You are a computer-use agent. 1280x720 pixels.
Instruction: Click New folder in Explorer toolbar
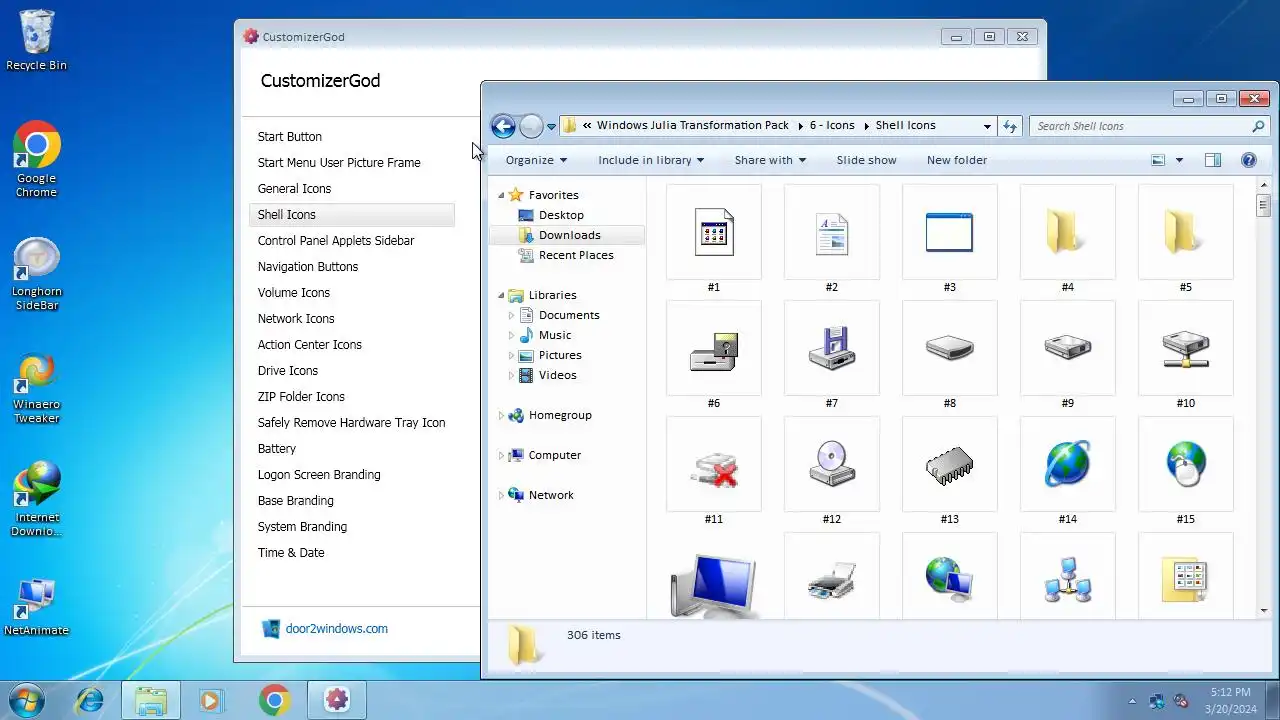(956, 160)
